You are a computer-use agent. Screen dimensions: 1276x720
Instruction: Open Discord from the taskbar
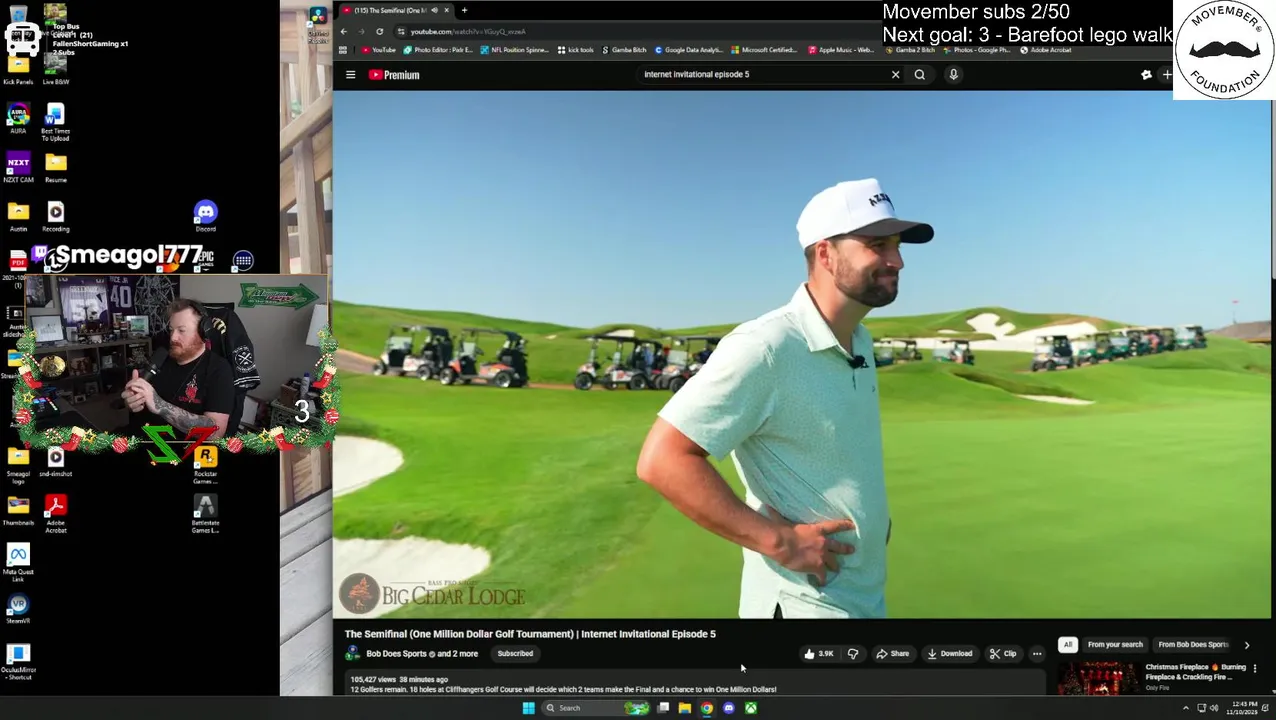(729, 708)
